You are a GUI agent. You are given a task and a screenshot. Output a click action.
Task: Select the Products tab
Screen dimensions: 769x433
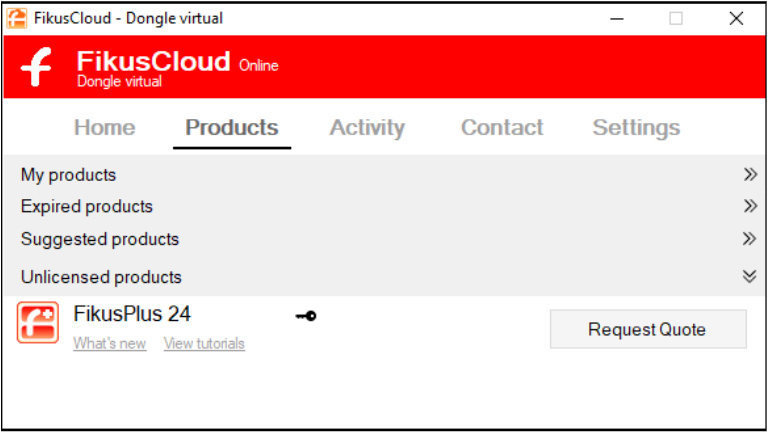click(x=232, y=128)
